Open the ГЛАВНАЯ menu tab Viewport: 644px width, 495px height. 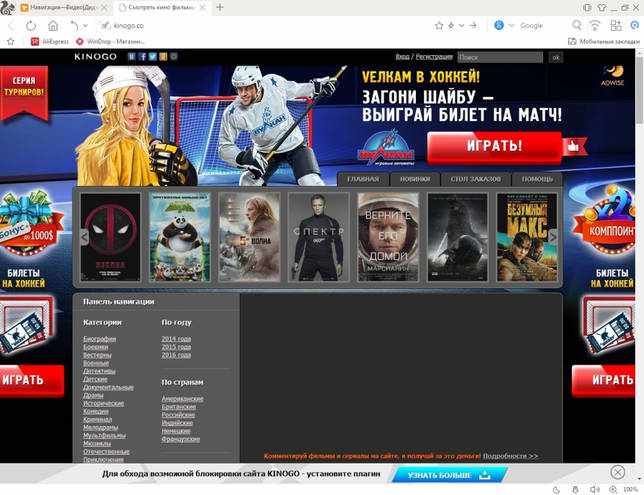coord(363,179)
